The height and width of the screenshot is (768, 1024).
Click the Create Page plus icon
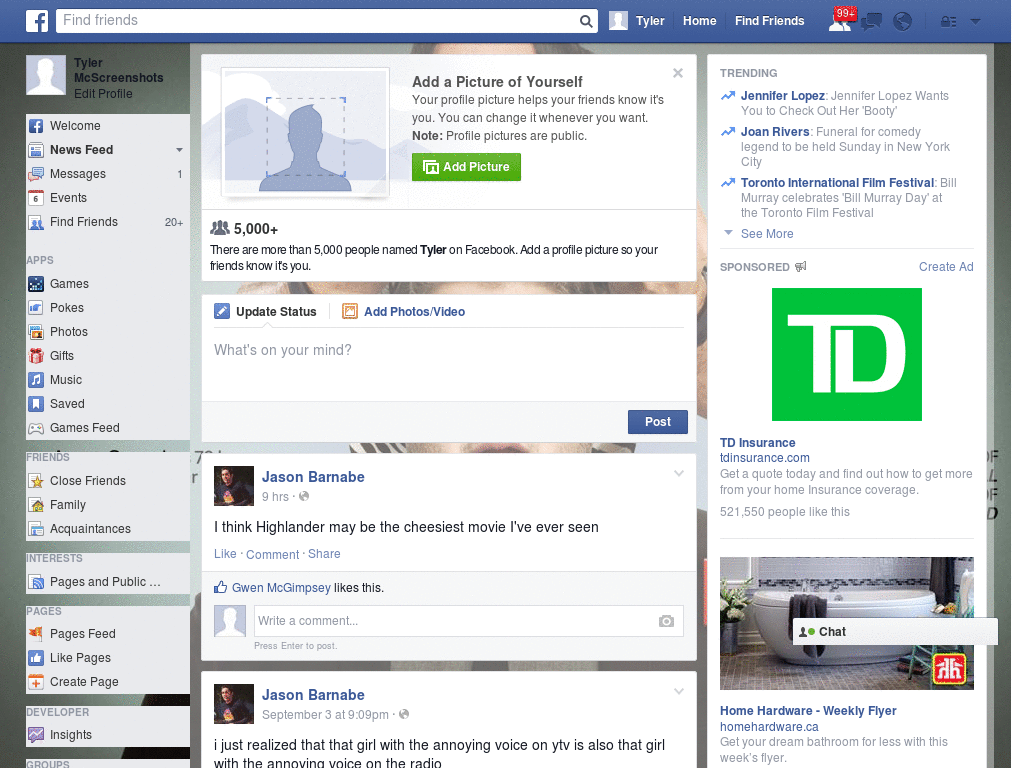(x=36, y=682)
